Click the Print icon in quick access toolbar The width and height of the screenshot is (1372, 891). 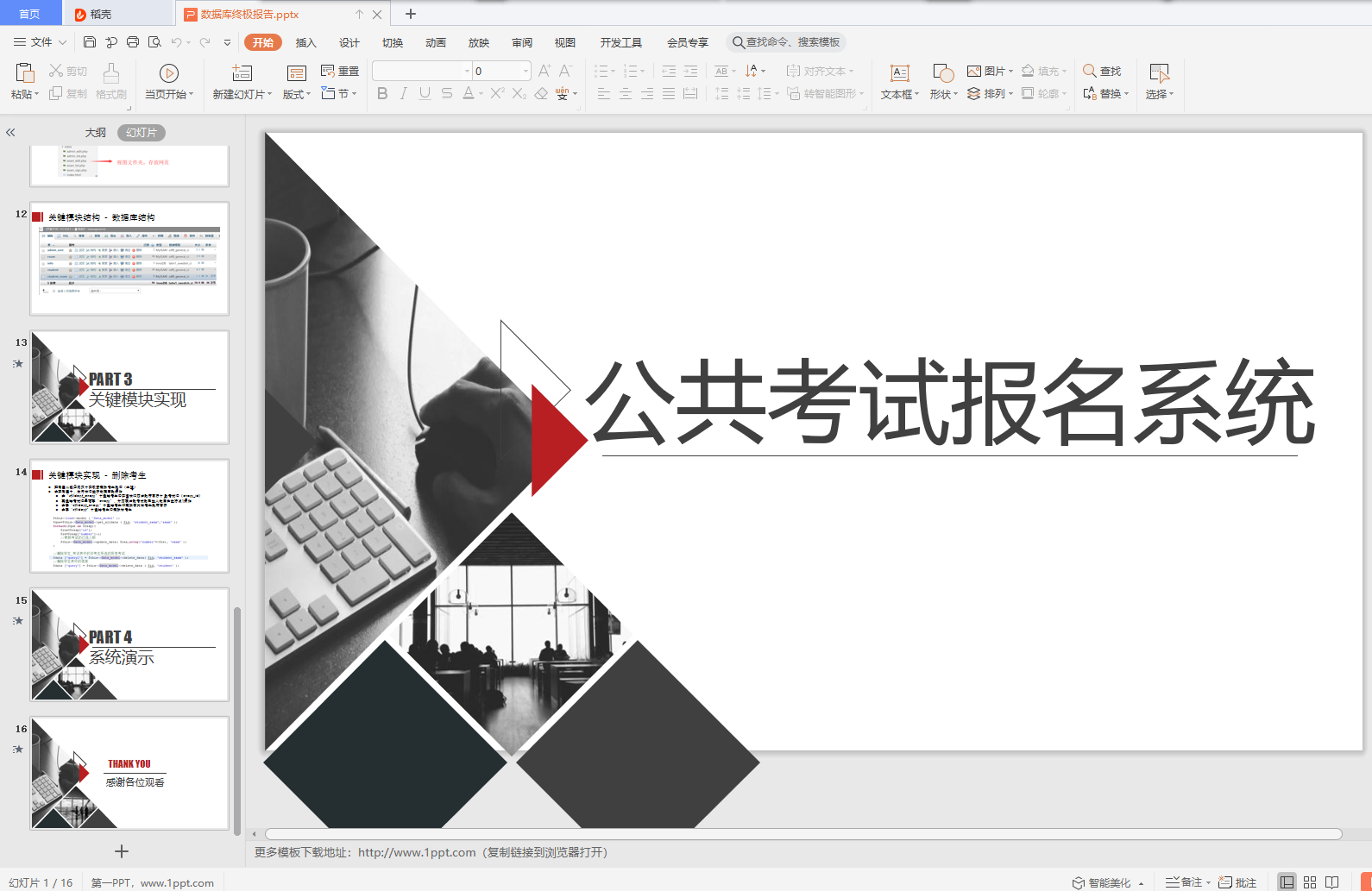133,41
